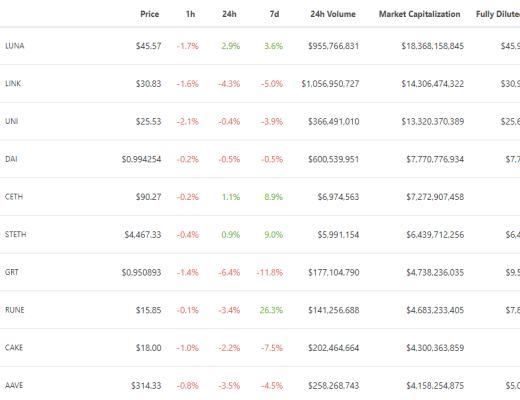
Task: Click RUNE 7d change 26.3%
Action: pyautogui.click(x=271, y=310)
